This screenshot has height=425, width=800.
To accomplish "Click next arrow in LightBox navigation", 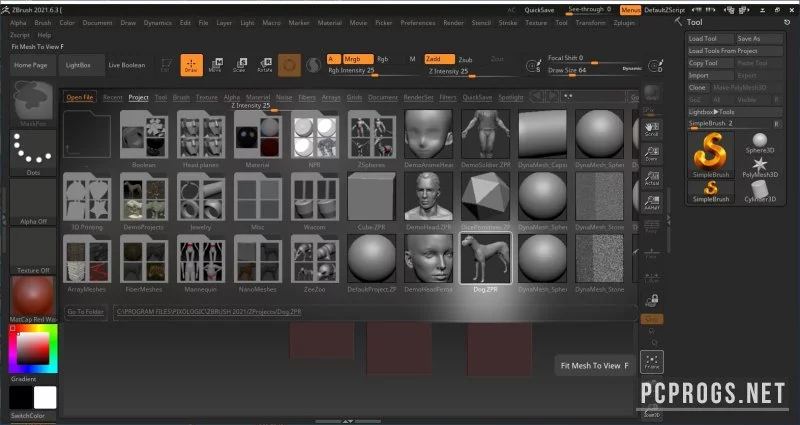I will pos(552,96).
